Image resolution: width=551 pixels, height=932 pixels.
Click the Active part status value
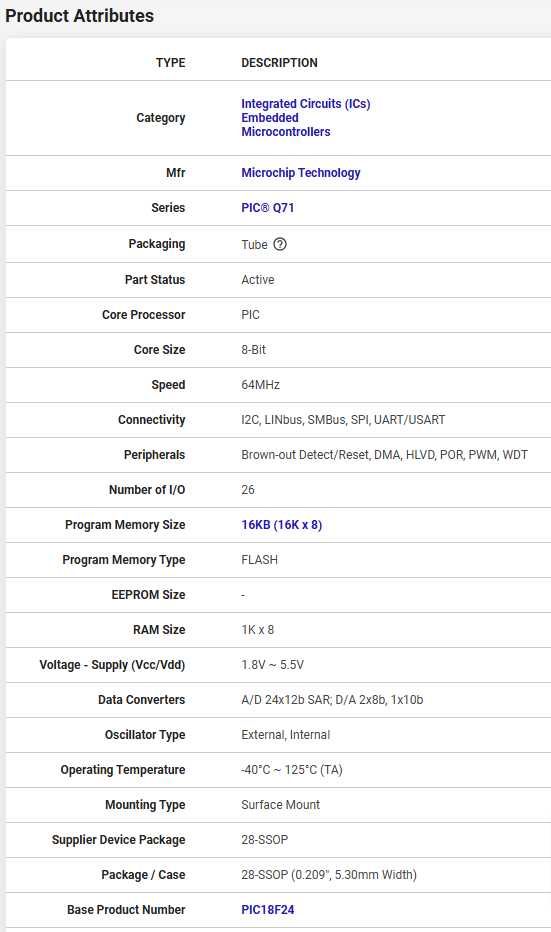click(x=258, y=279)
